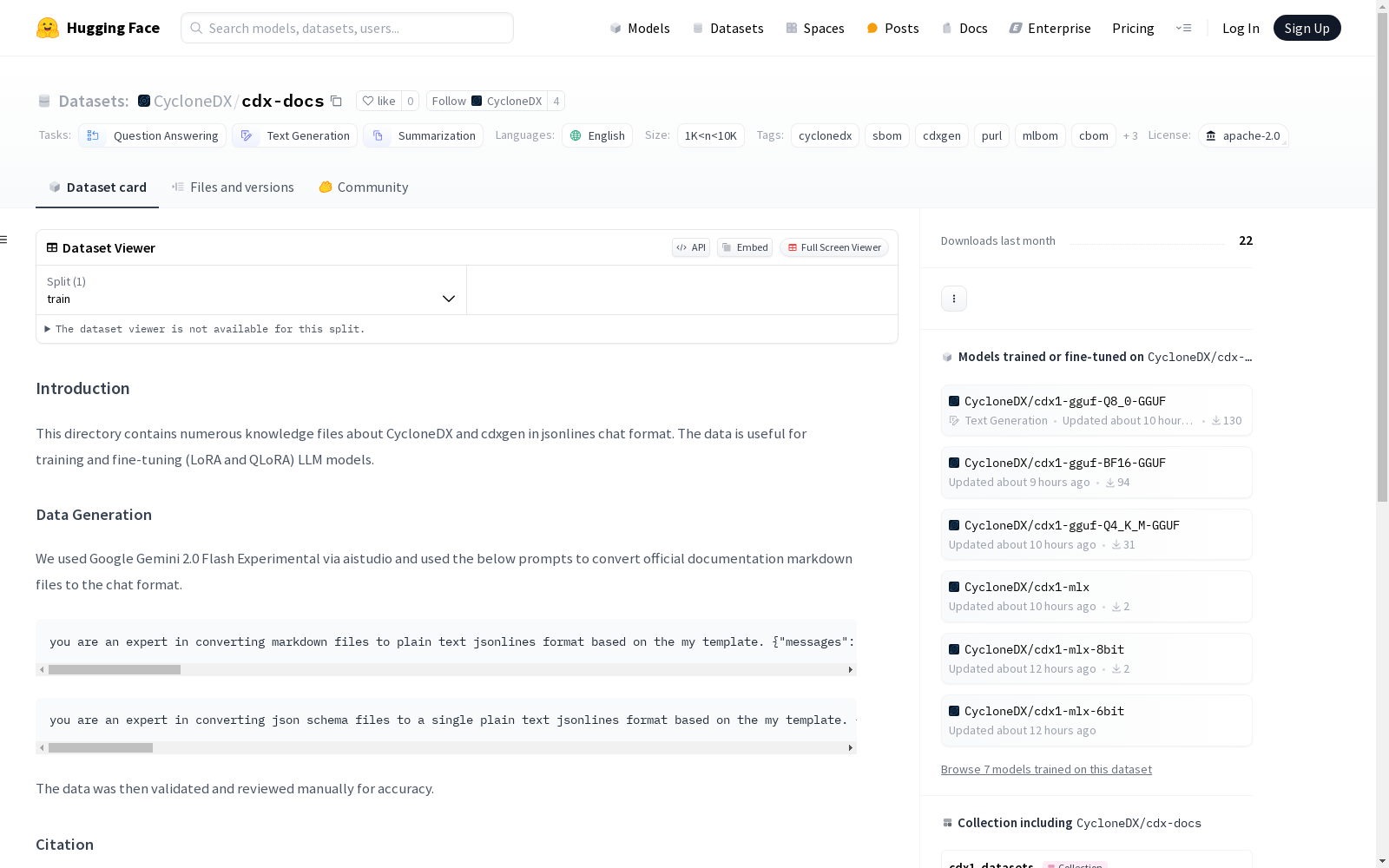Screen dimensions: 1389x868
Task: Click the Hugging Face logo icon
Action: pyautogui.click(x=48, y=28)
